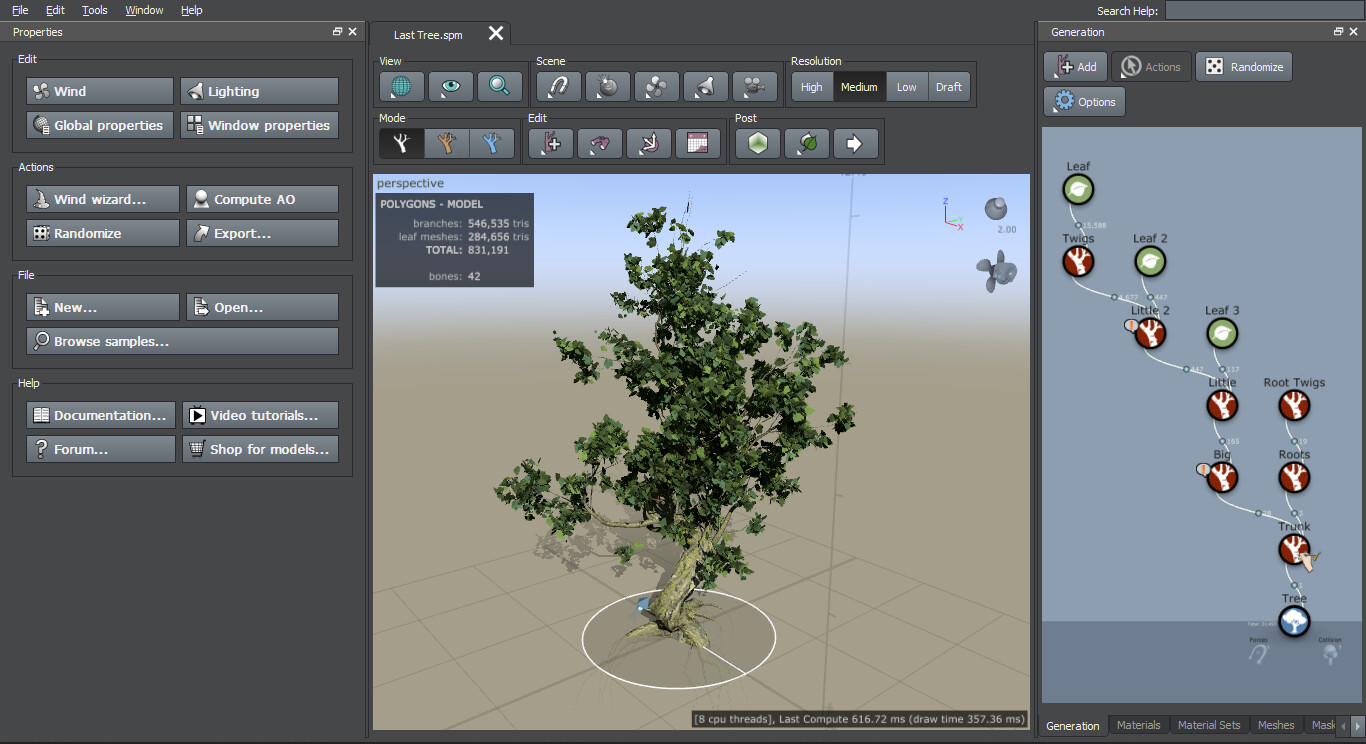Set resolution to High

point(812,87)
